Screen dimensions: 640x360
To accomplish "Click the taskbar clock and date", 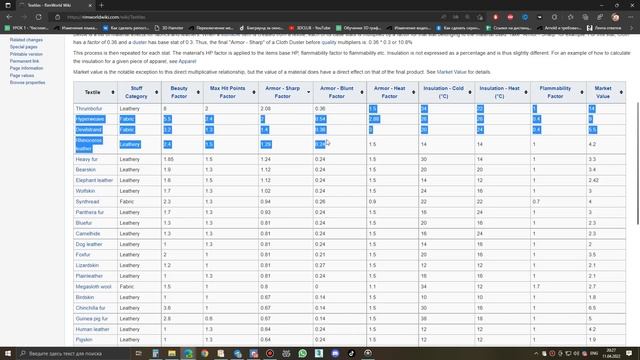I will point(611,353).
